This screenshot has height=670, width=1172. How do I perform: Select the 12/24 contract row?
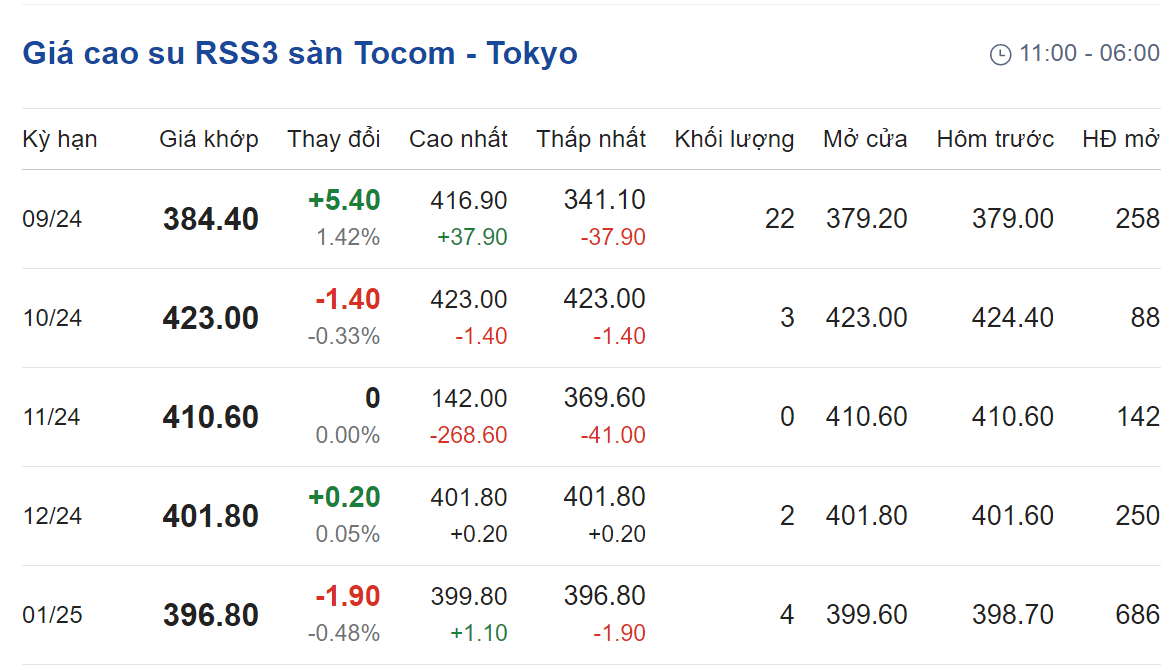coord(591,516)
